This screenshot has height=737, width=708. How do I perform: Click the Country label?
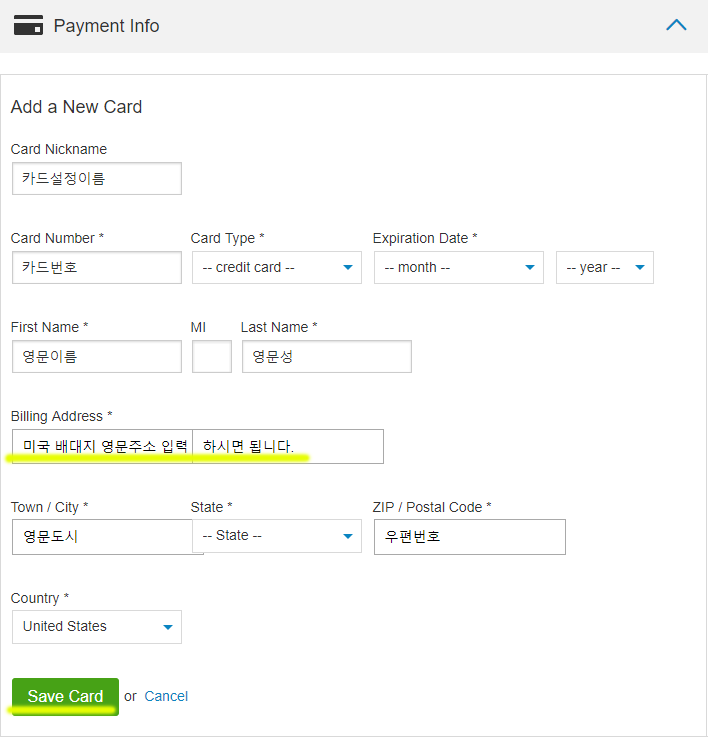coord(40,598)
